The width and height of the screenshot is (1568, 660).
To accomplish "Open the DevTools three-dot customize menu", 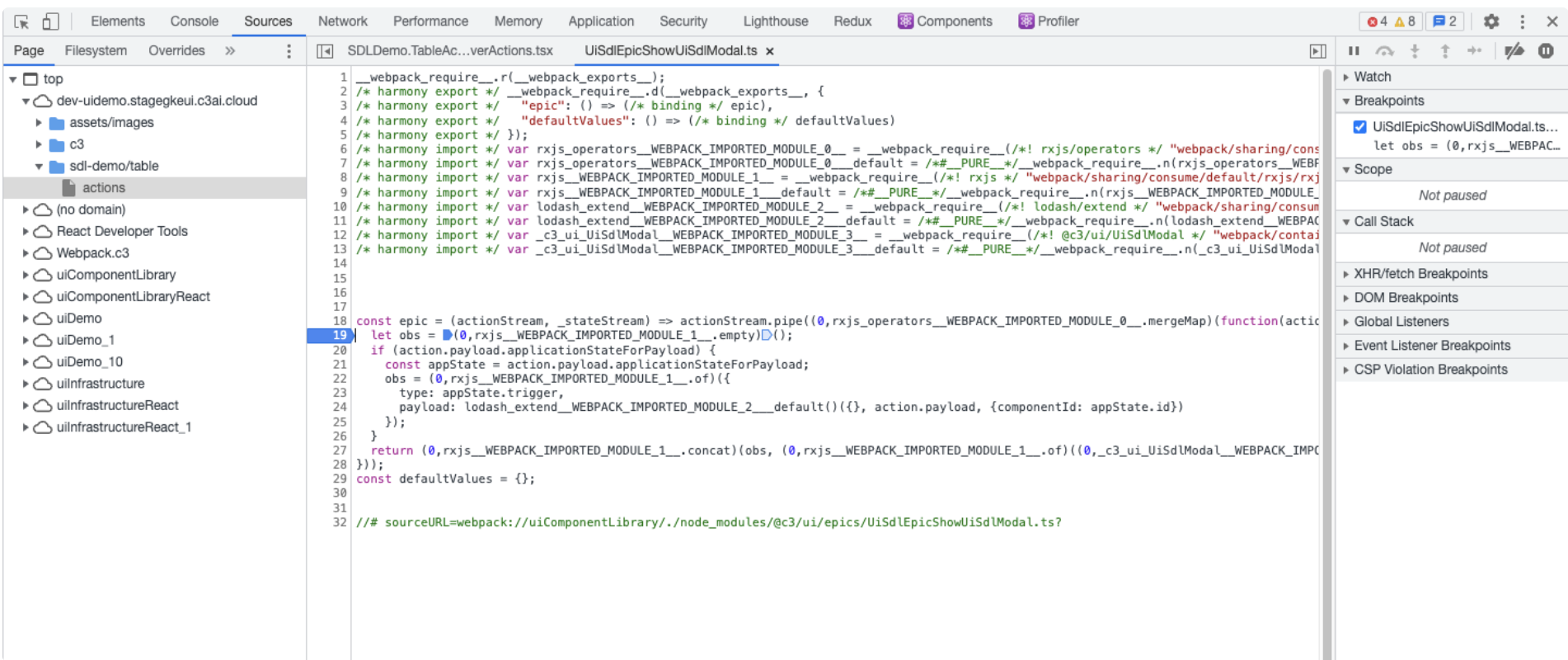I will coord(1523,21).
